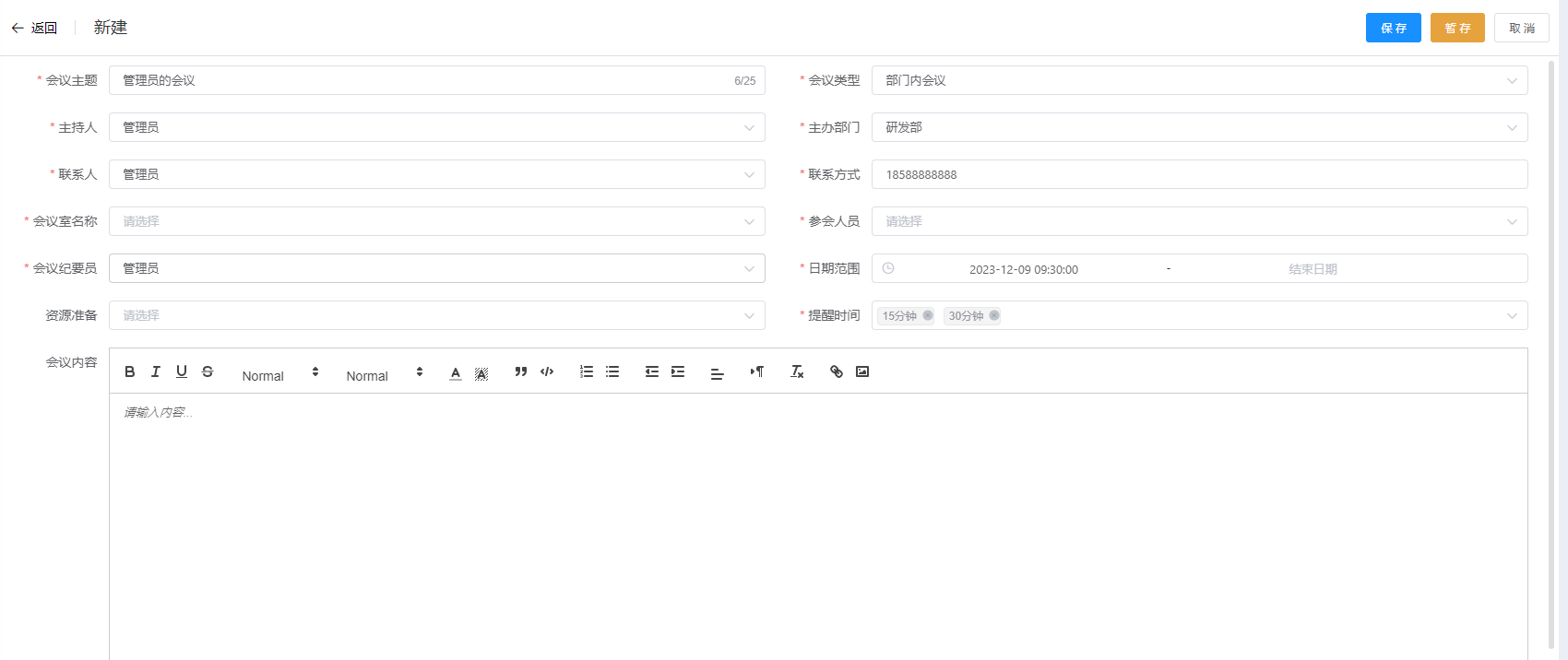Screen dimensions: 1568x660
Task: Toggle bold formatting in the editor
Action: (x=130, y=371)
